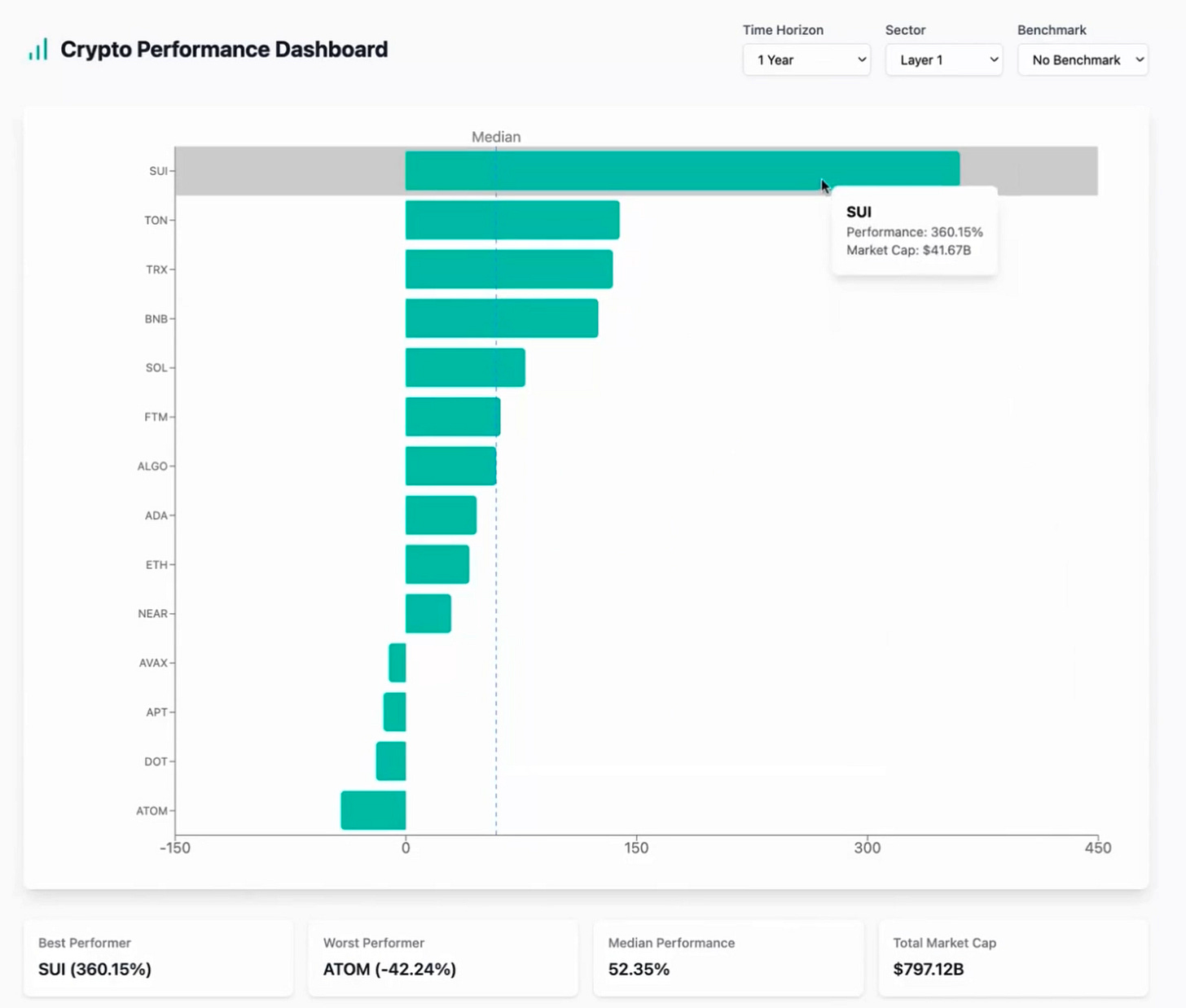Click the negative ATOM bar
Viewport: 1186px width, 1008px height.
pyautogui.click(x=373, y=810)
